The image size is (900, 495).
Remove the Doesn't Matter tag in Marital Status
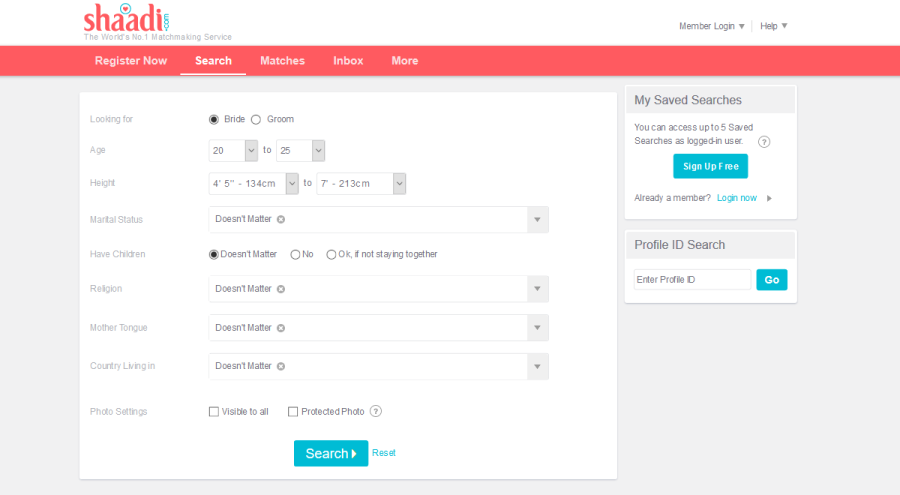tap(281, 219)
